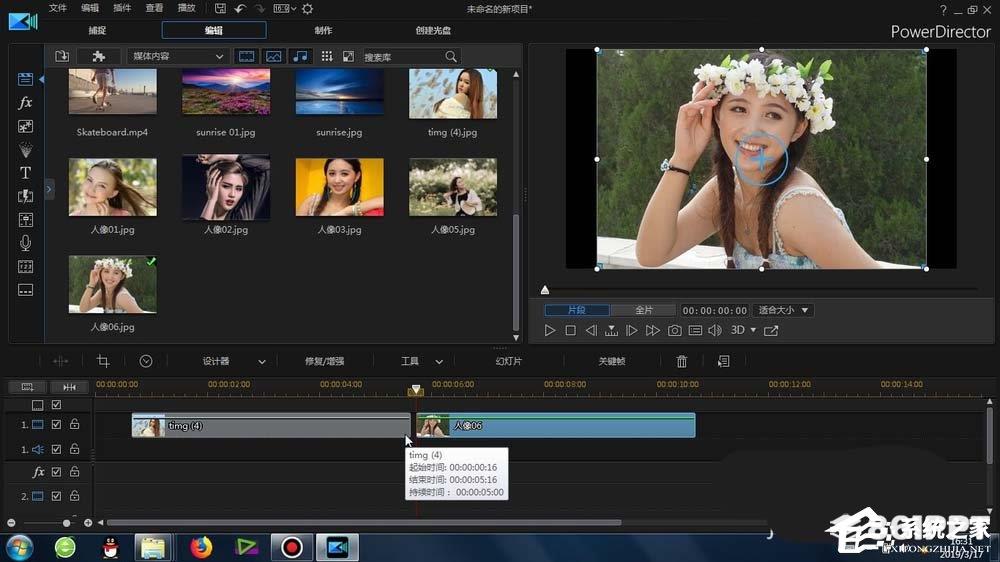Lock the fx track
1000x562 pixels.
coord(75,471)
